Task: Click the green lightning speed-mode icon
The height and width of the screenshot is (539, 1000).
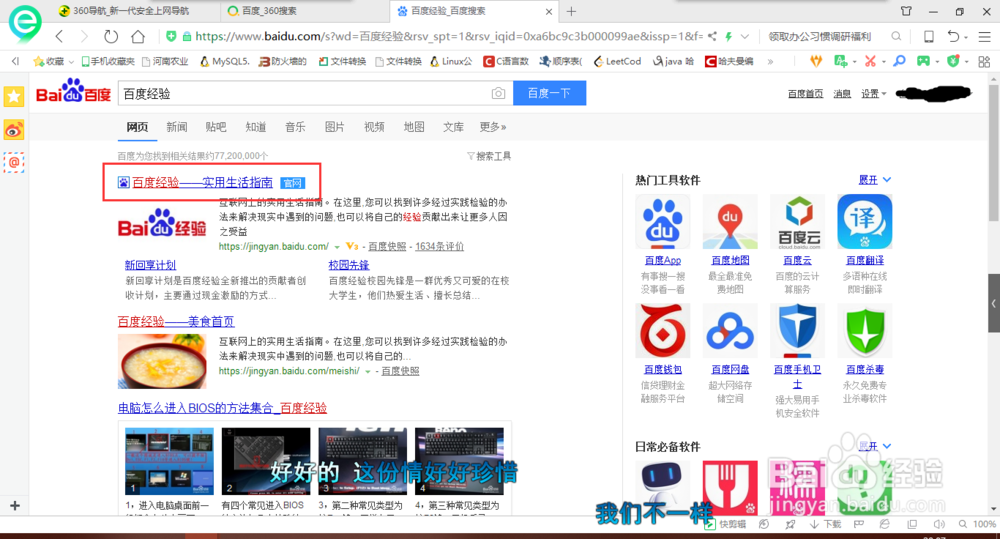Action: coord(728,36)
